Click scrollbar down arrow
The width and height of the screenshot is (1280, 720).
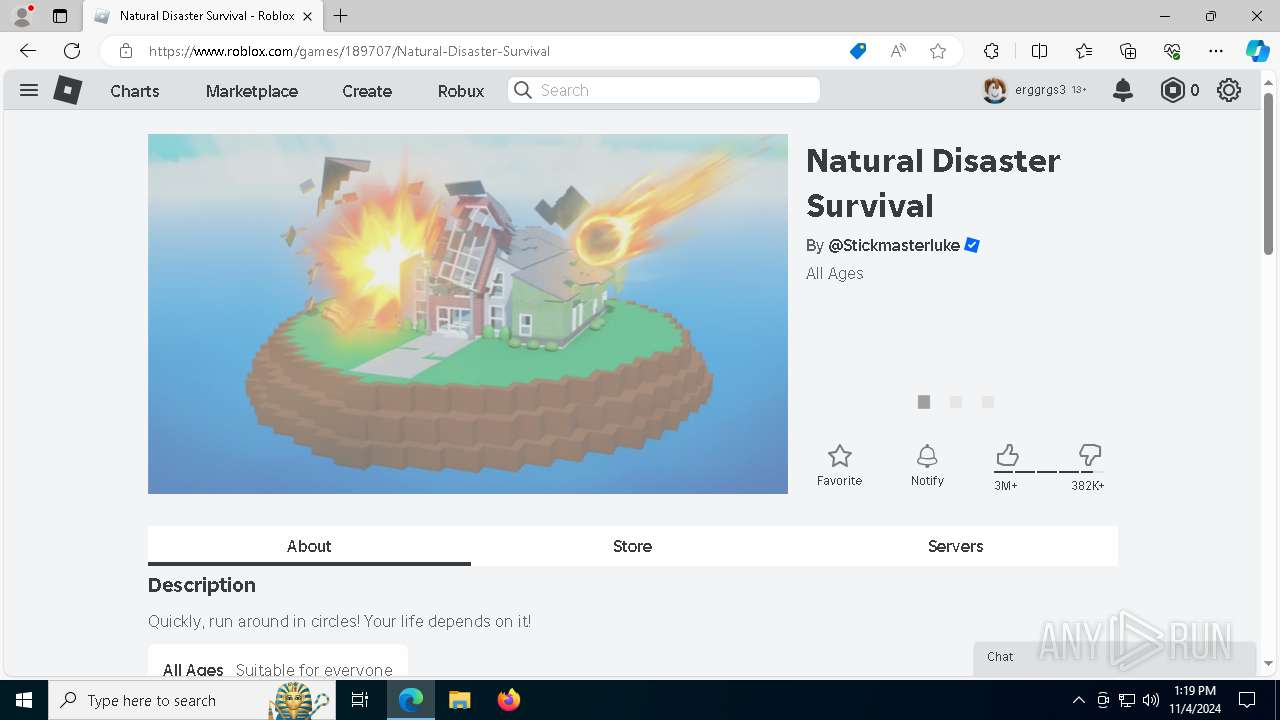tap(1269, 663)
